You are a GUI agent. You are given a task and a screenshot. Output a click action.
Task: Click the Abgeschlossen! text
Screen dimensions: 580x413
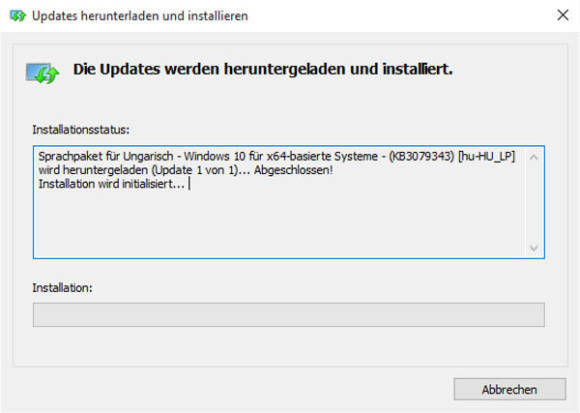pyautogui.click(x=293, y=170)
